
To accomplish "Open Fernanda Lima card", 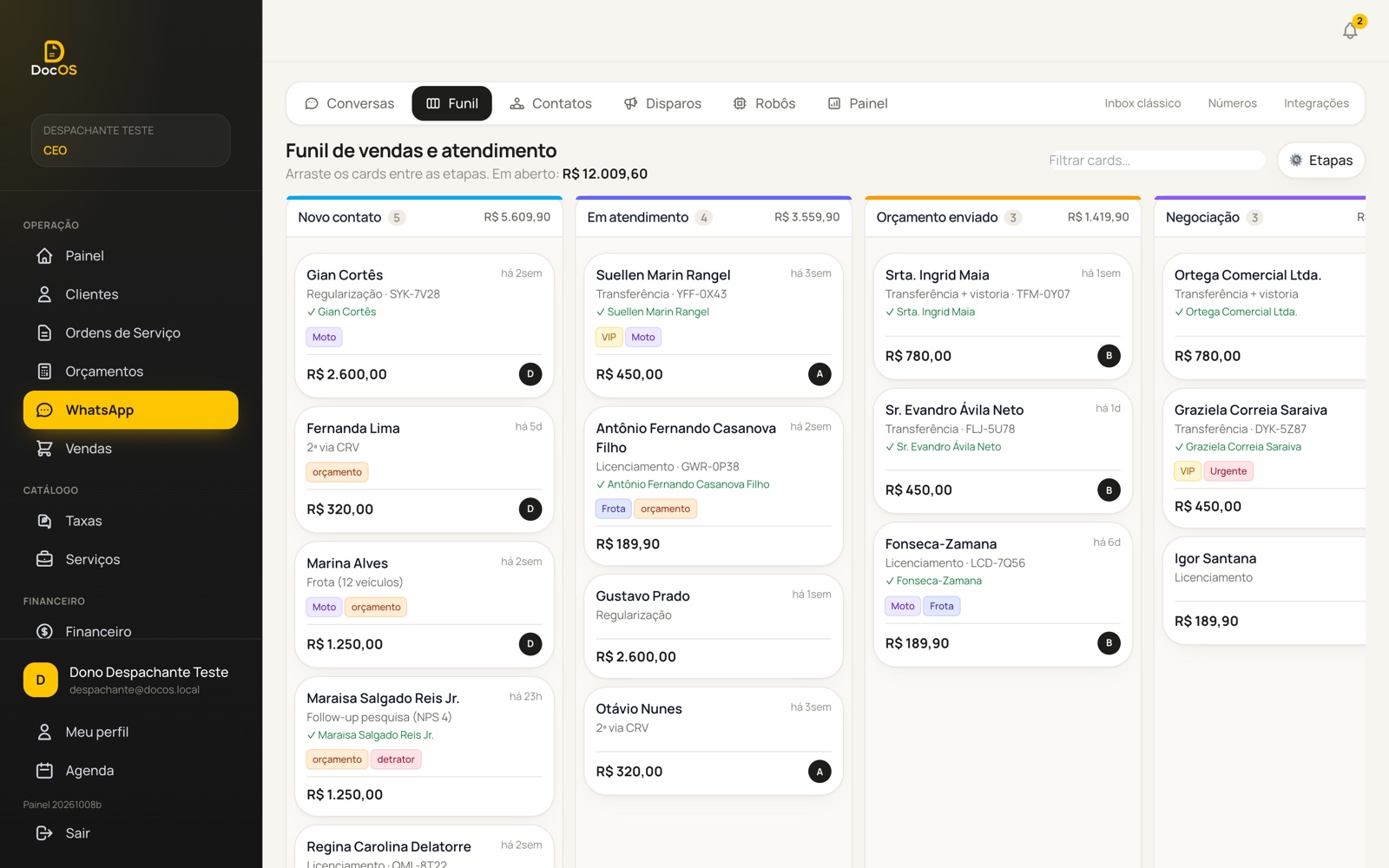I will pos(425,470).
